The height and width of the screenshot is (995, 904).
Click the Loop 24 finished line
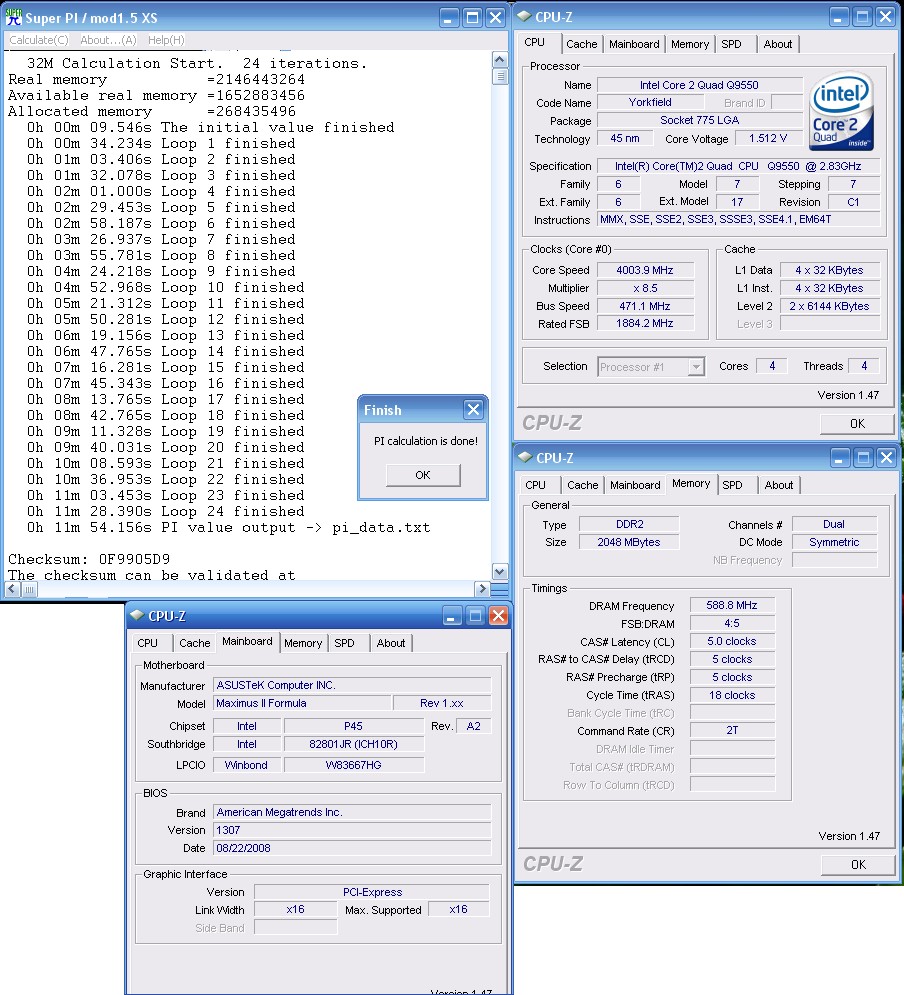point(166,511)
